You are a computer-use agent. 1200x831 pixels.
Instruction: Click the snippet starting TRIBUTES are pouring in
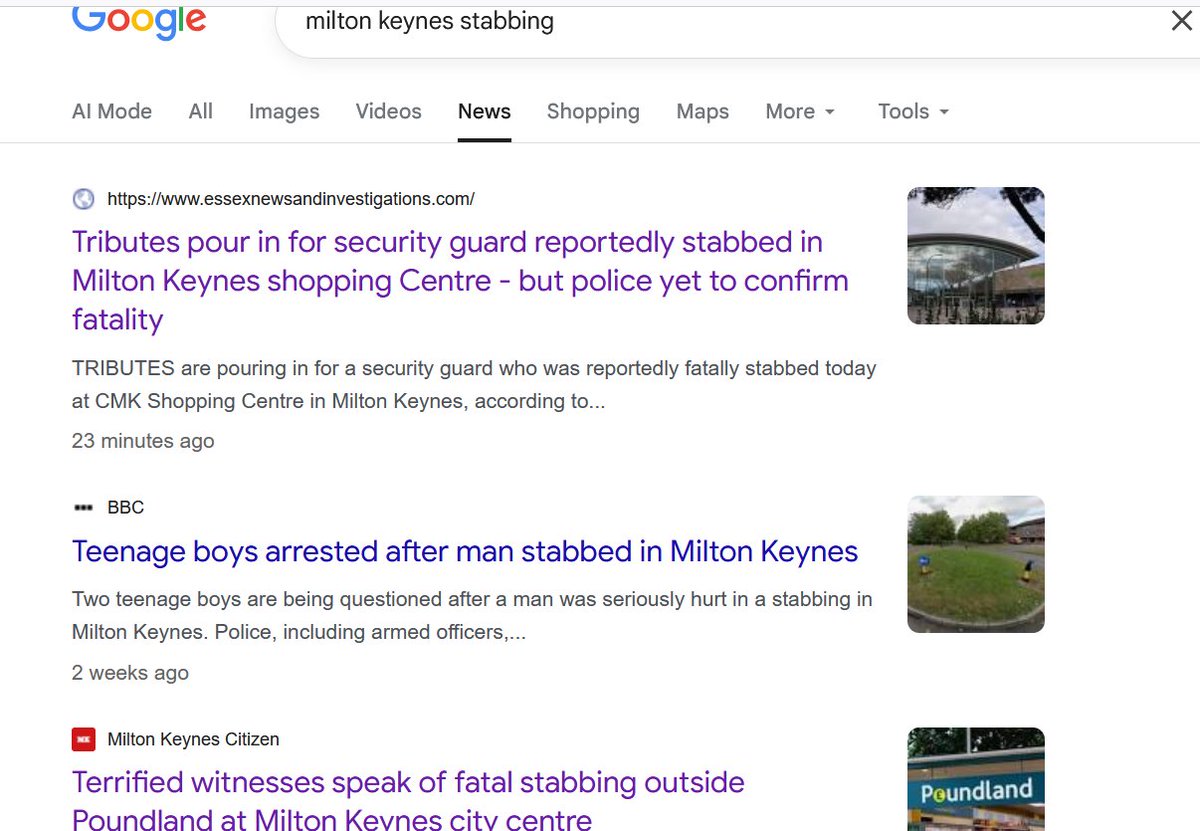coord(474,385)
